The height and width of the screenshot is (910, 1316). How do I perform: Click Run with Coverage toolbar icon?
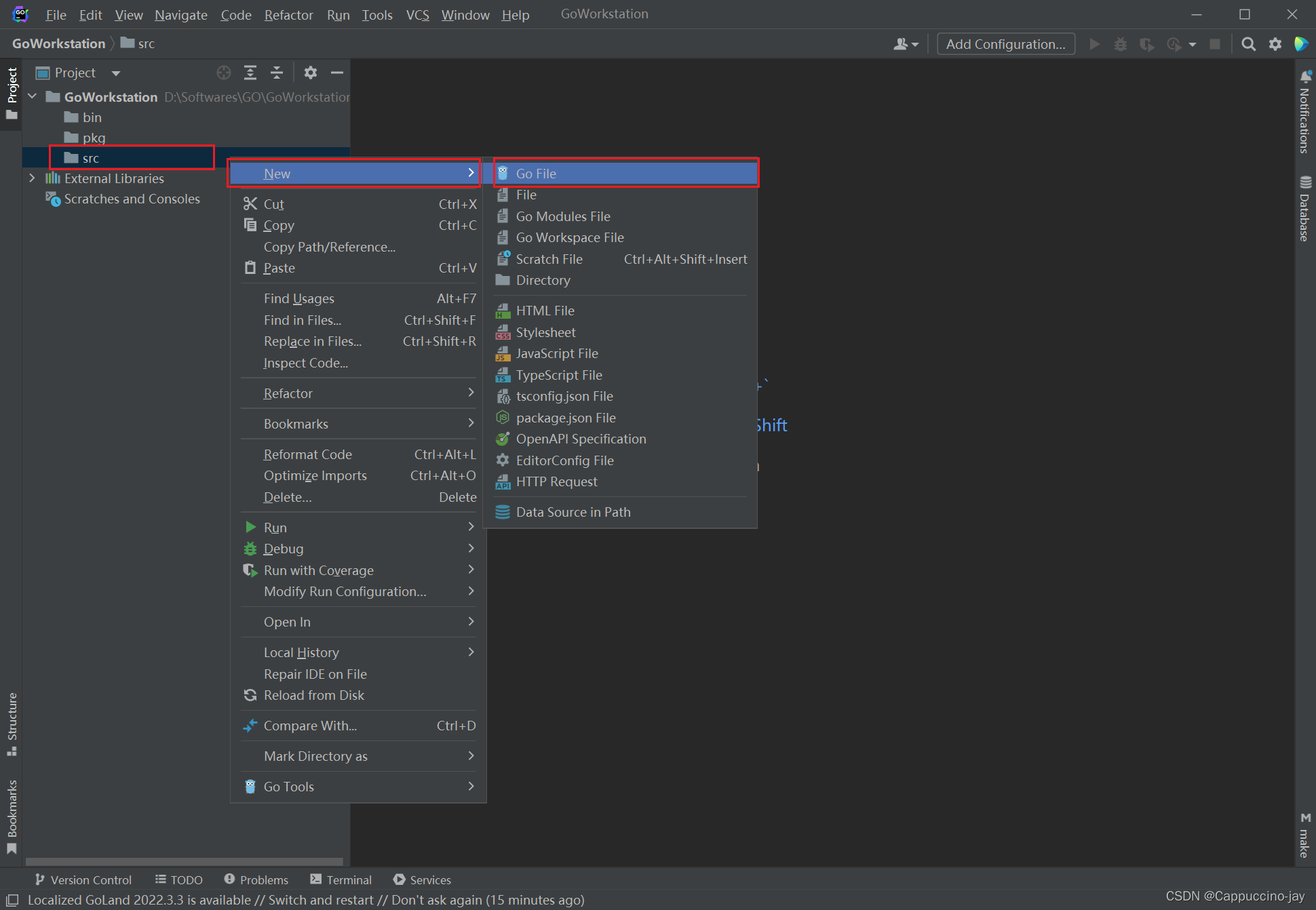(x=1147, y=44)
